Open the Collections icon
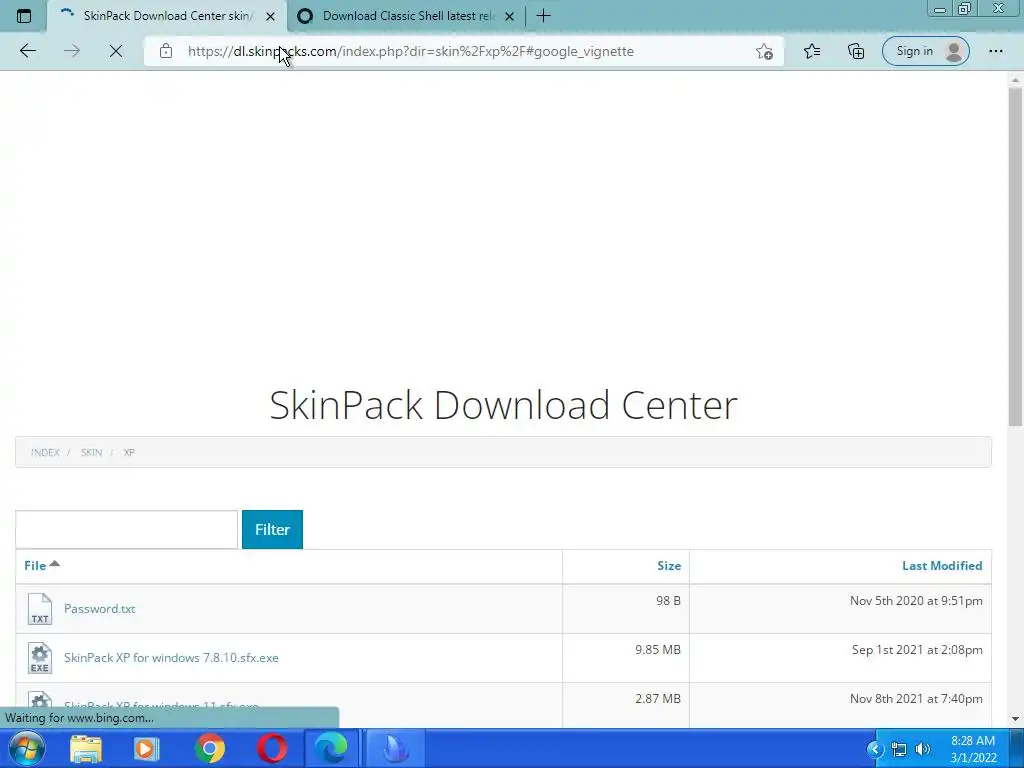1024x768 pixels. (x=856, y=51)
